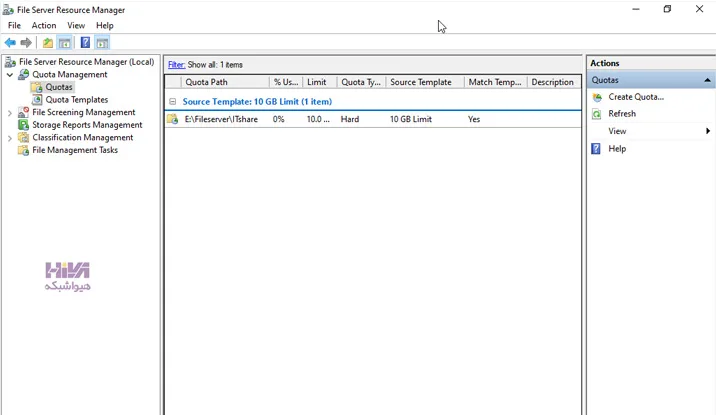This screenshot has width=716, height=415.
Task: Open the Action menu
Action: click(44, 26)
